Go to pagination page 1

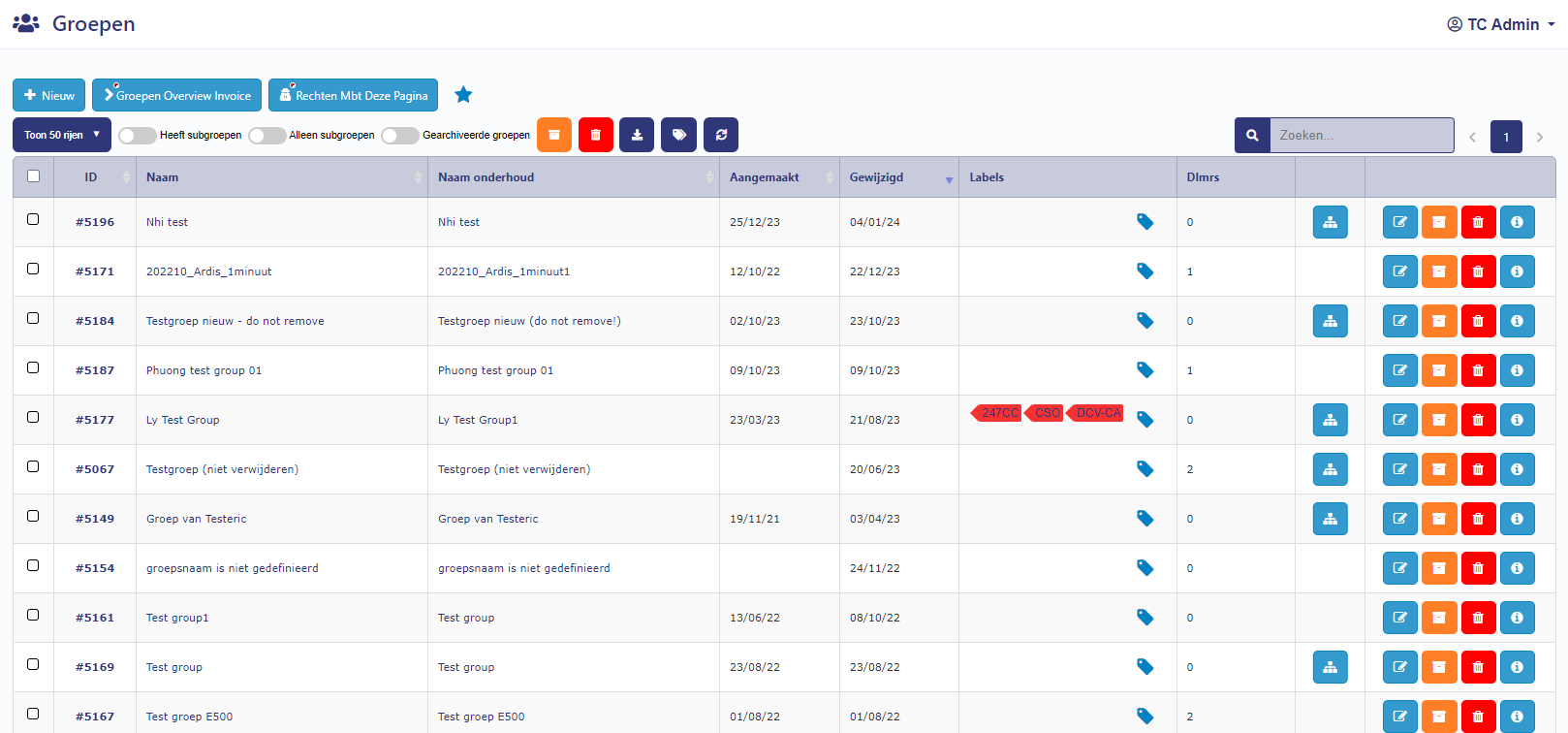click(1506, 137)
